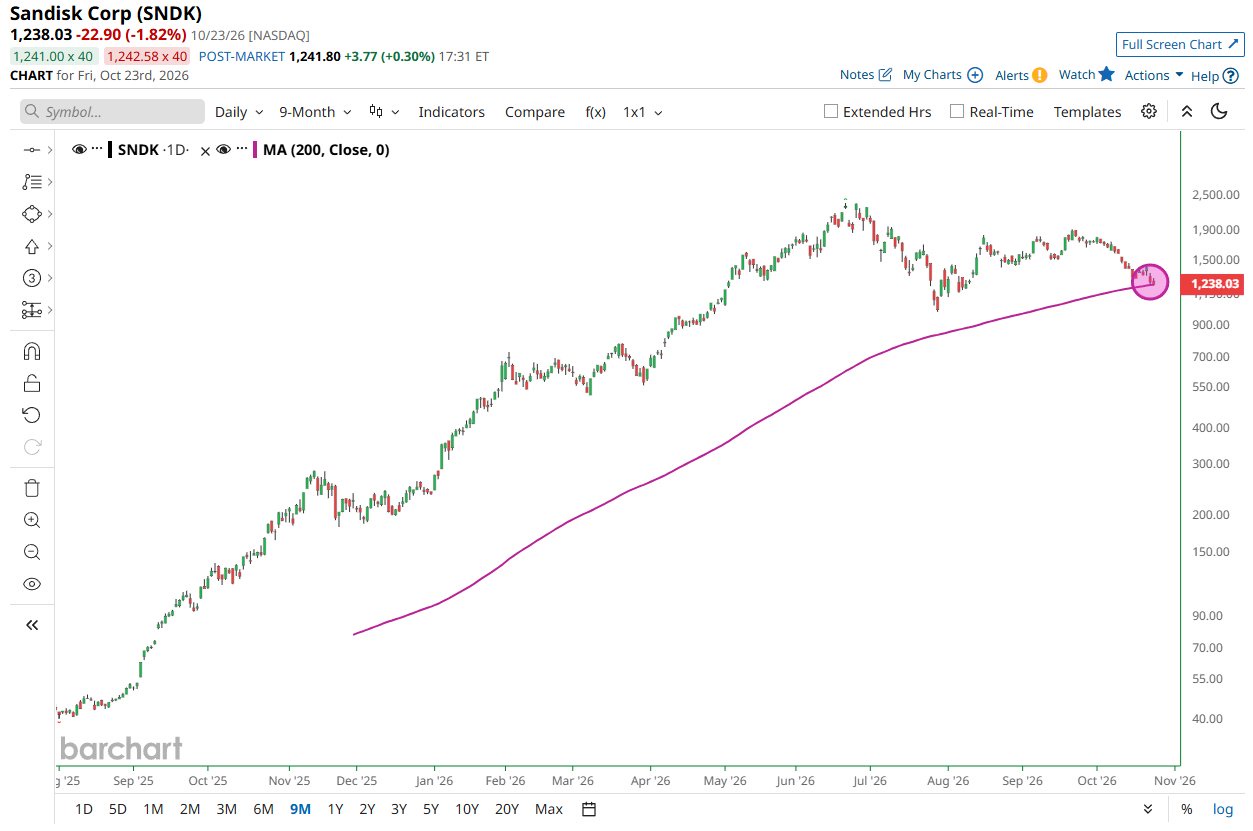
Task: Select the 20Y time range
Action: pyautogui.click(x=507, y=809)
